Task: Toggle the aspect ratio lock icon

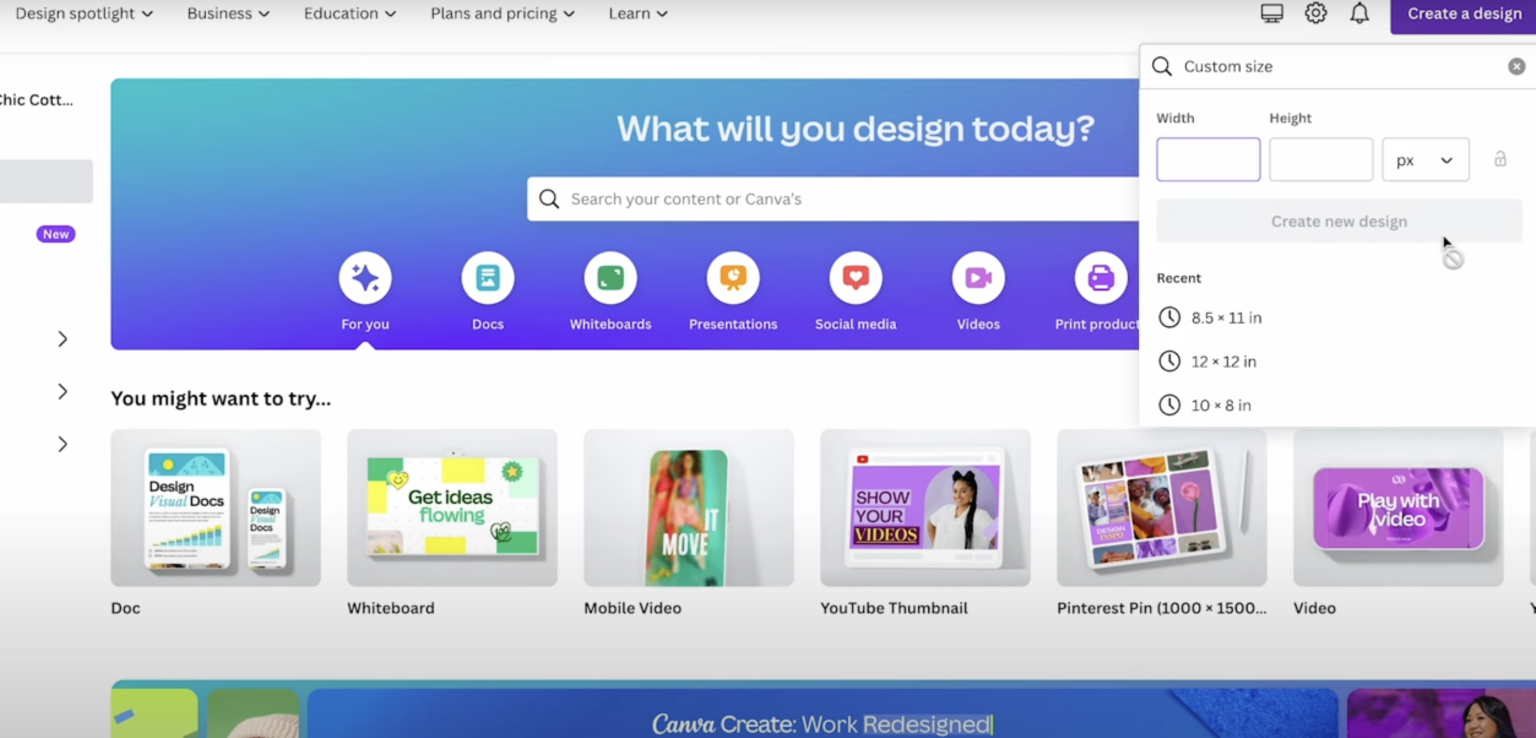Action: click(x=1500, y=159)
